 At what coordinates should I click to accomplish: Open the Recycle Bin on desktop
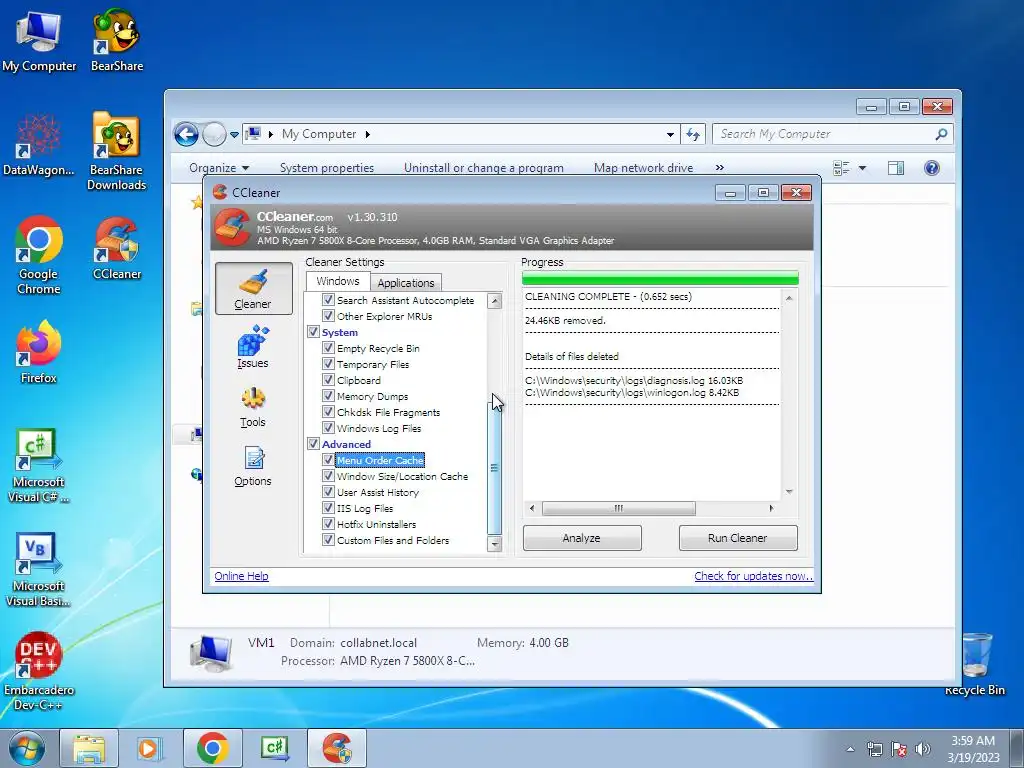(975, 665)
